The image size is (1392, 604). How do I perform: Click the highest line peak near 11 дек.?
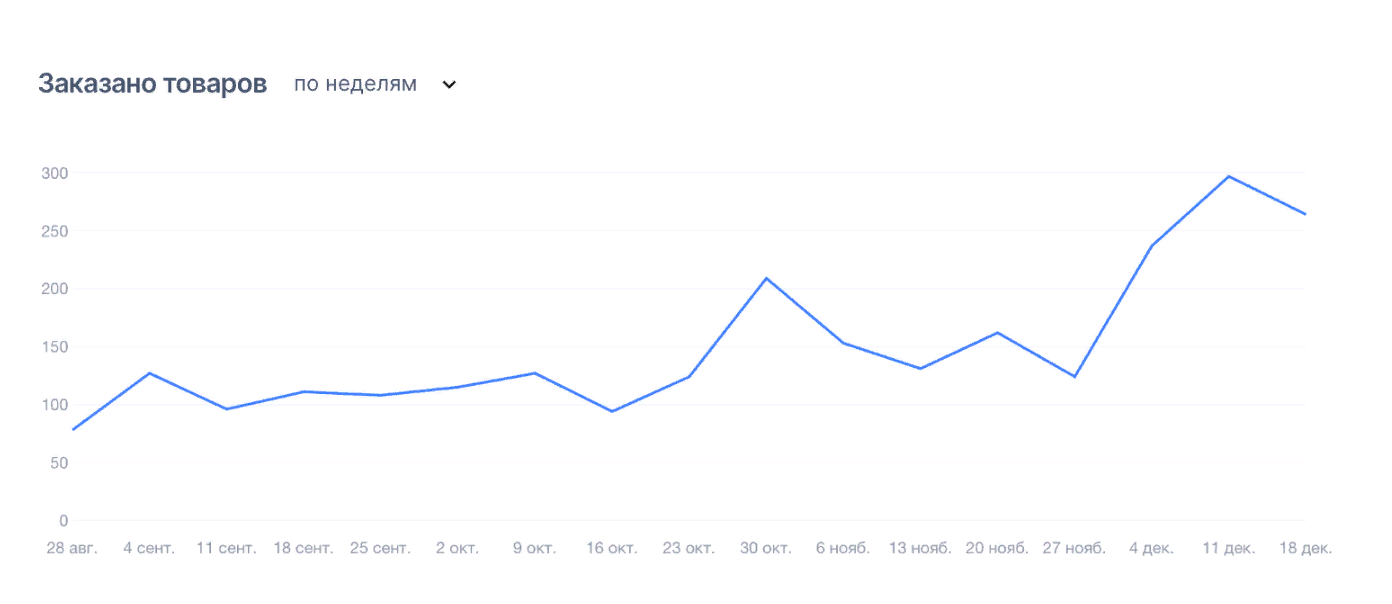[1228, 177]
